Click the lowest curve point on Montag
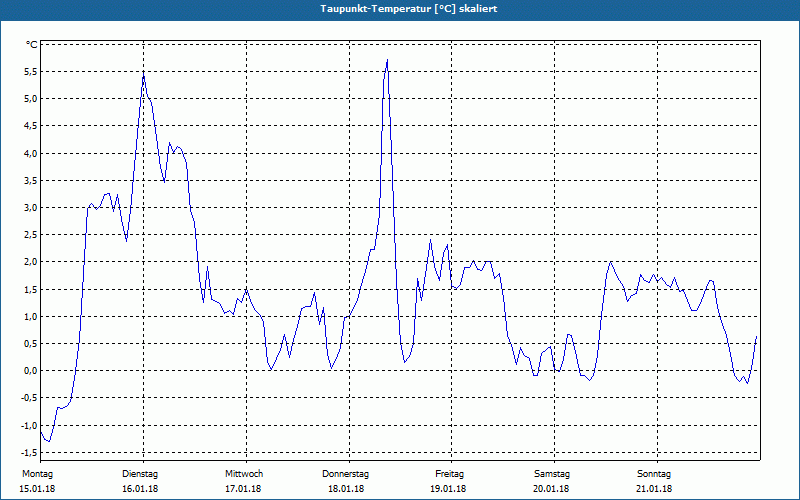Image resolution: width=800 pixels, height=500 pixels. pos(49,441)
